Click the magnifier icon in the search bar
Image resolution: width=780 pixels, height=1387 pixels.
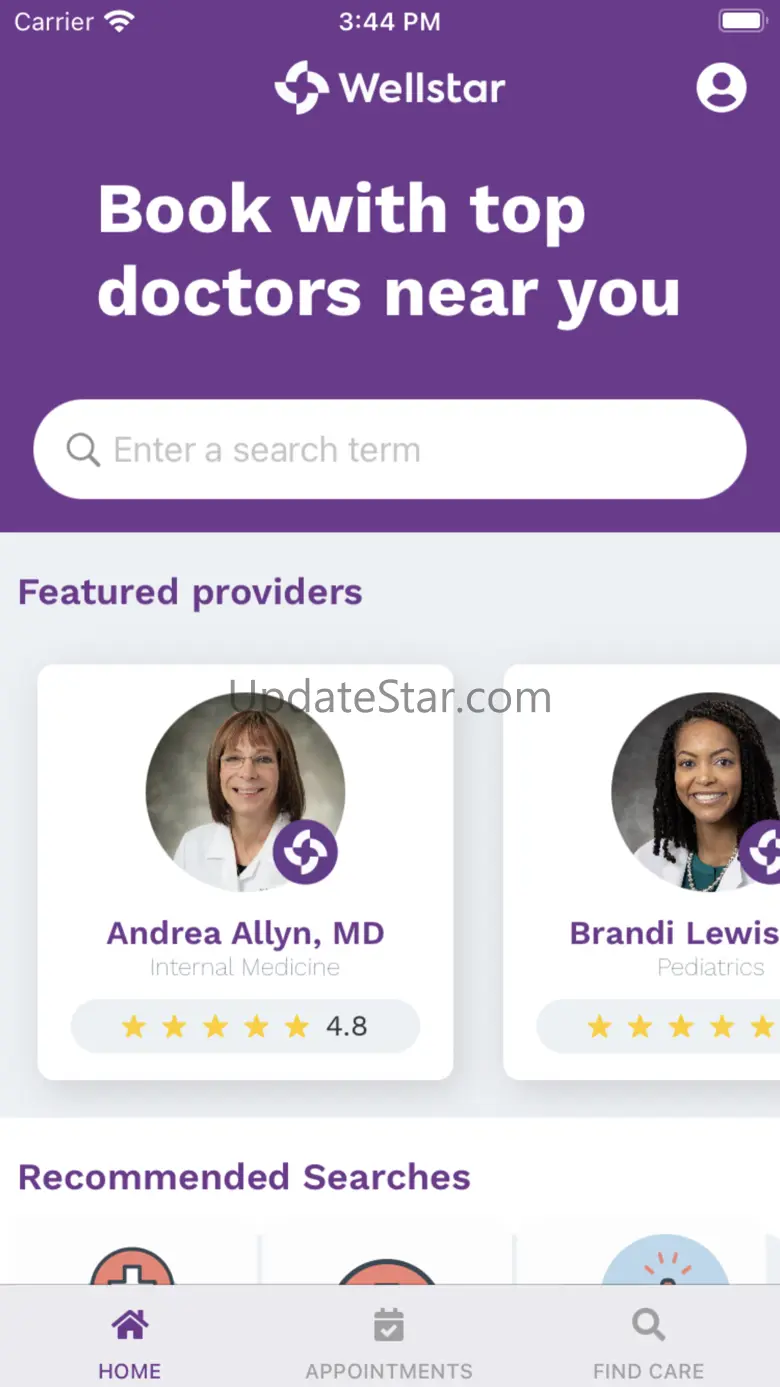[x=83, y=450]
